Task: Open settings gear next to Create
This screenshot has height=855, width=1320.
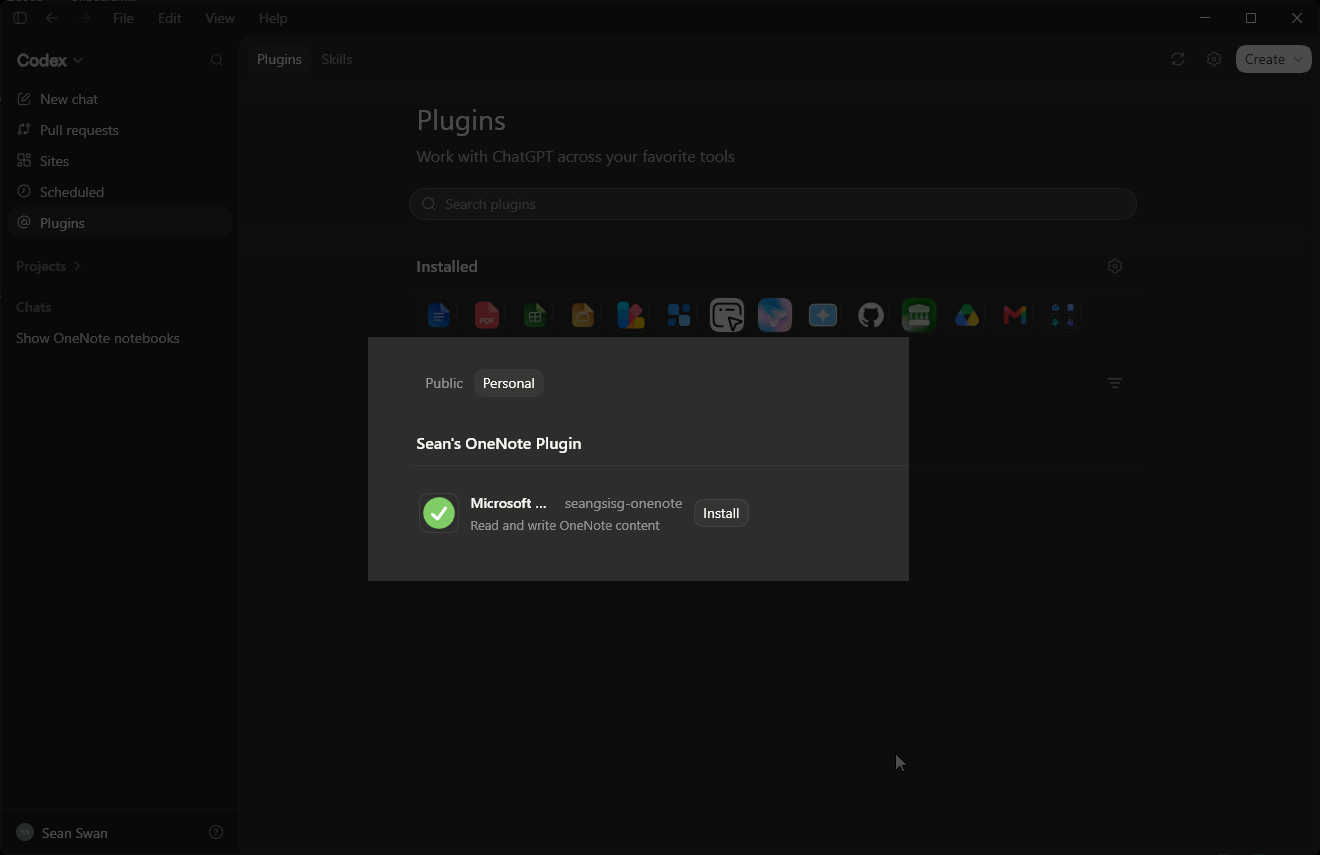Action: coord(1214,59)
